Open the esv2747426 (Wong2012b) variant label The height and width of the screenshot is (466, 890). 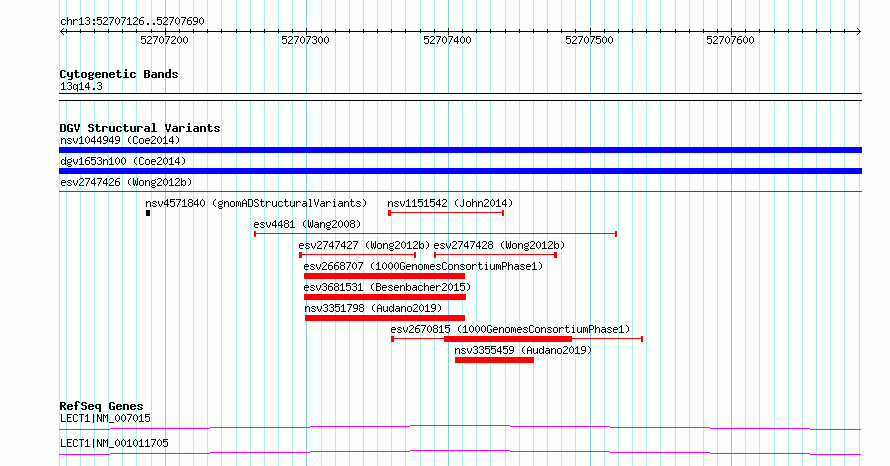(x=126, y=182)
